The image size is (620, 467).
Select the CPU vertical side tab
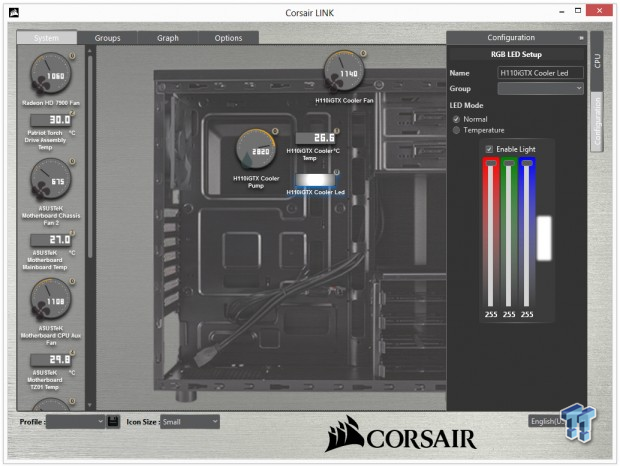[x=597, y=61]
